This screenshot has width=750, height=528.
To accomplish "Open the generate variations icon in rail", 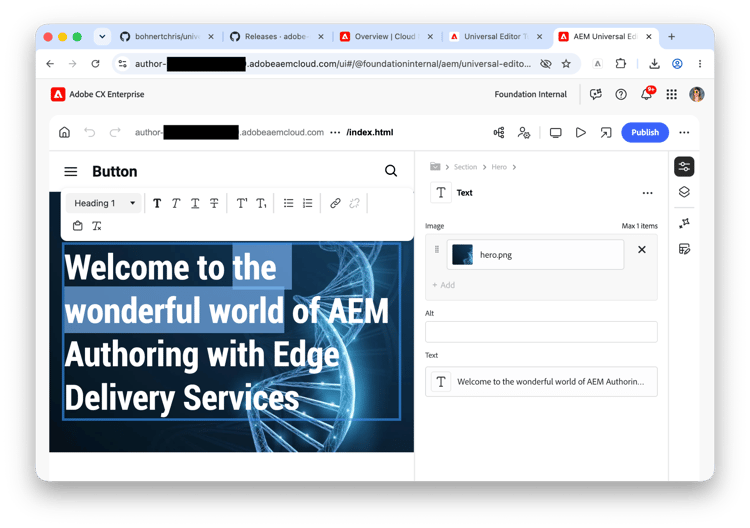I will coord(684,223).
